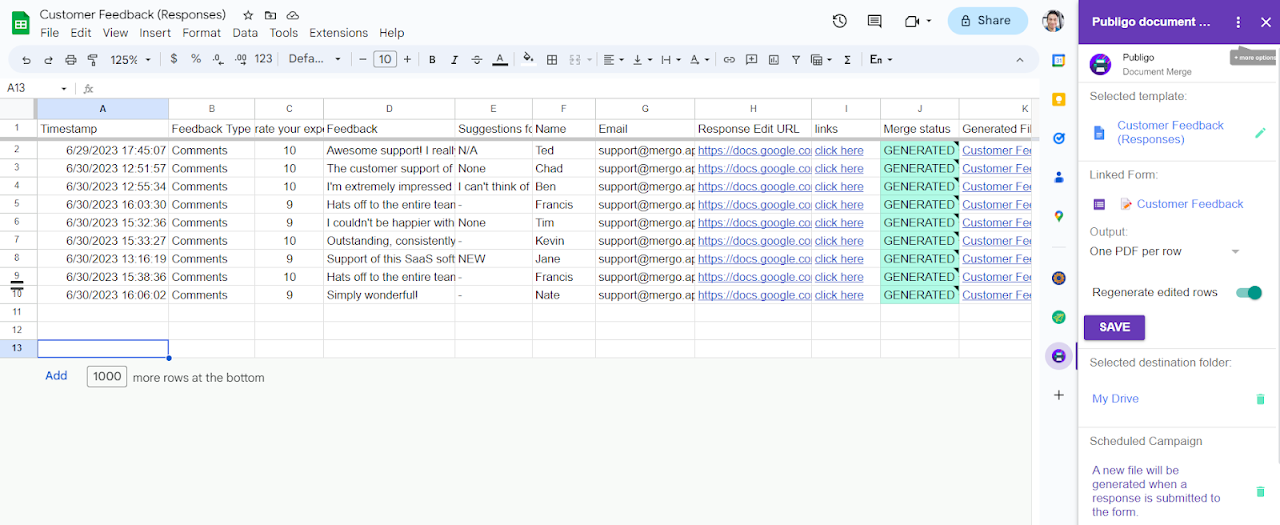Open Customer Feedback (Responses) template link
Viewport: 1280px width, 525px height.
tap(1170, 132)
